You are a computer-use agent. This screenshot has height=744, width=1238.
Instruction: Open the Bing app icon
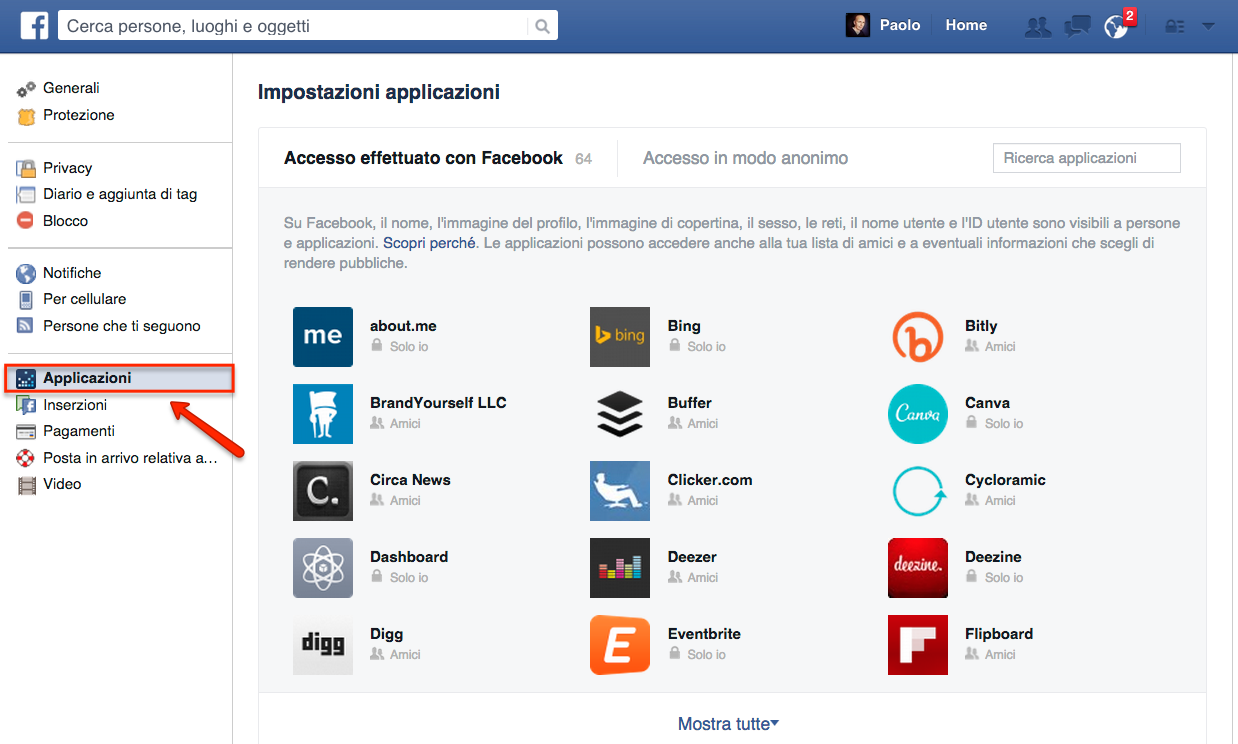(620, 337)
